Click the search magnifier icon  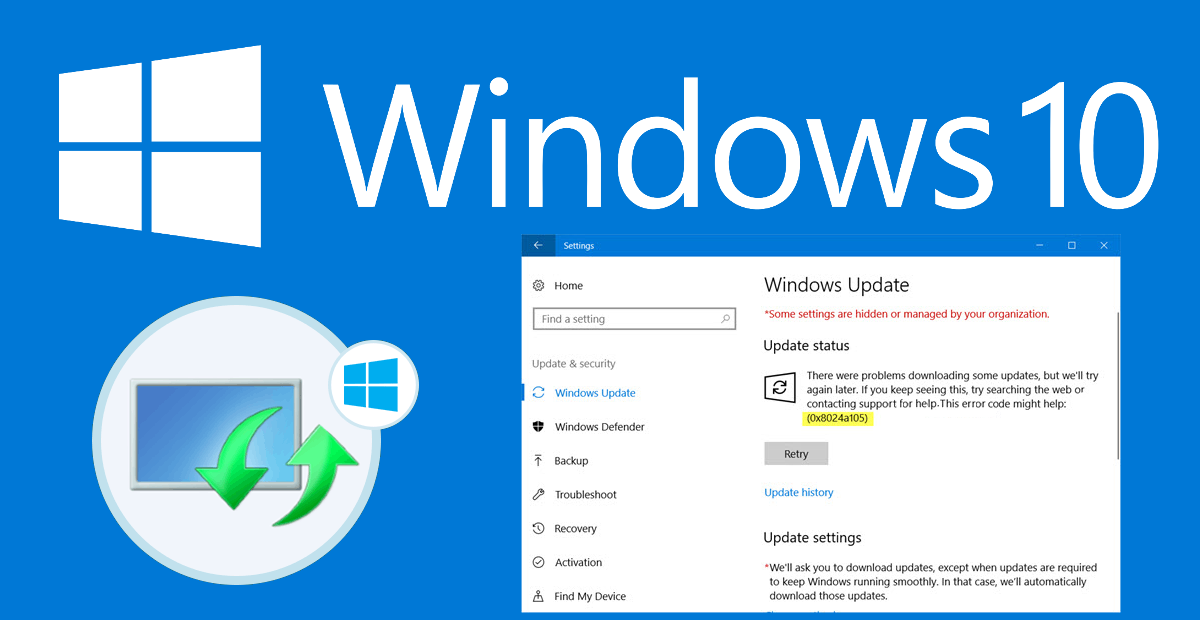[726, 319]
